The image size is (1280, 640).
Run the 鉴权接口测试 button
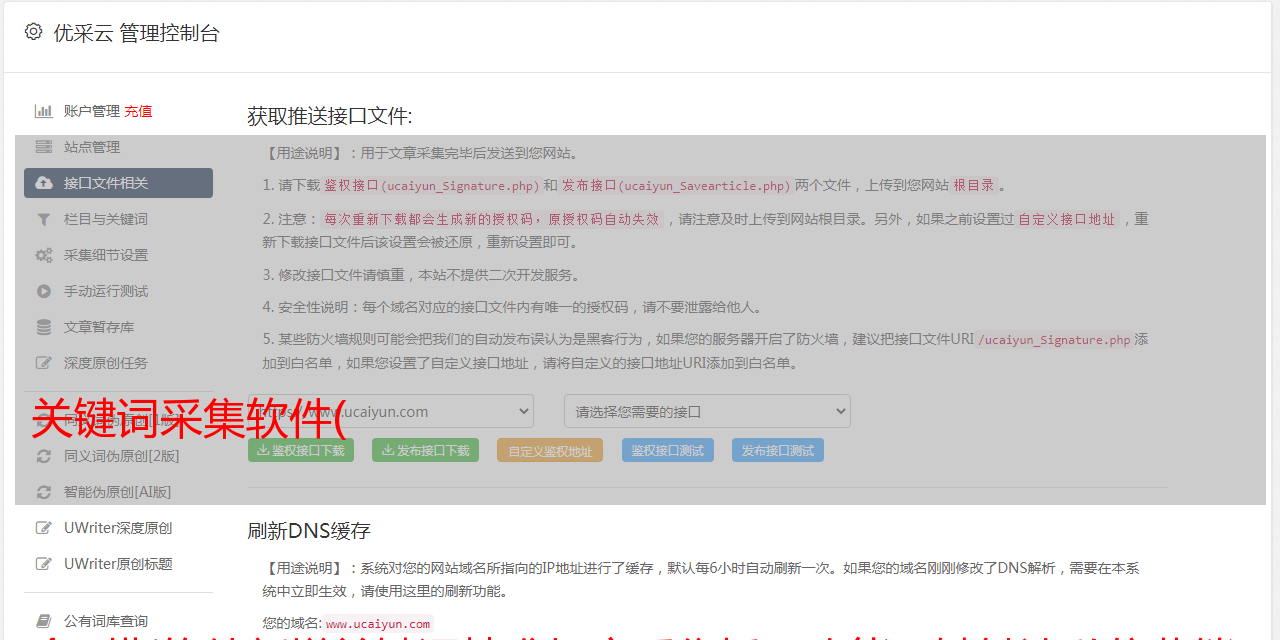coord(668,450)
